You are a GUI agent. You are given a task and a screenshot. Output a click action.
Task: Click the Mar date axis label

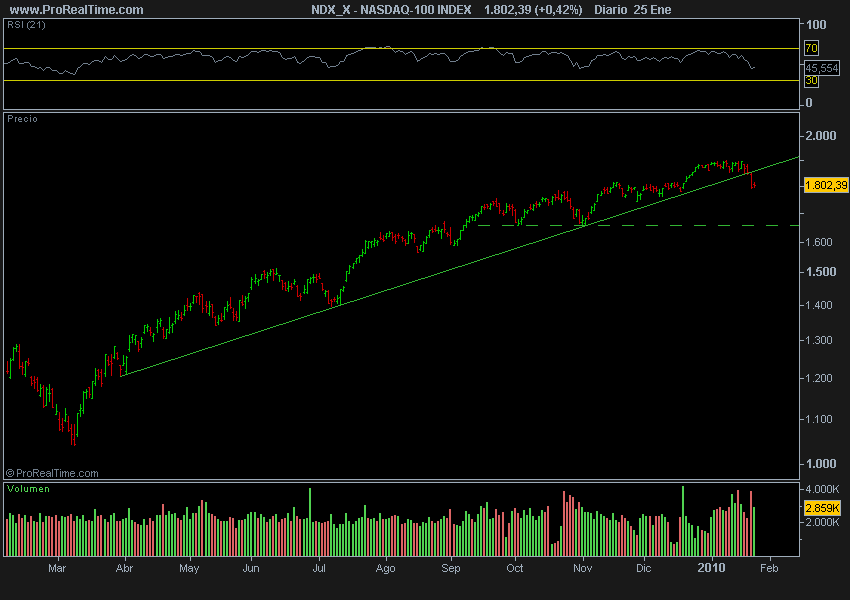pos(57,568)
